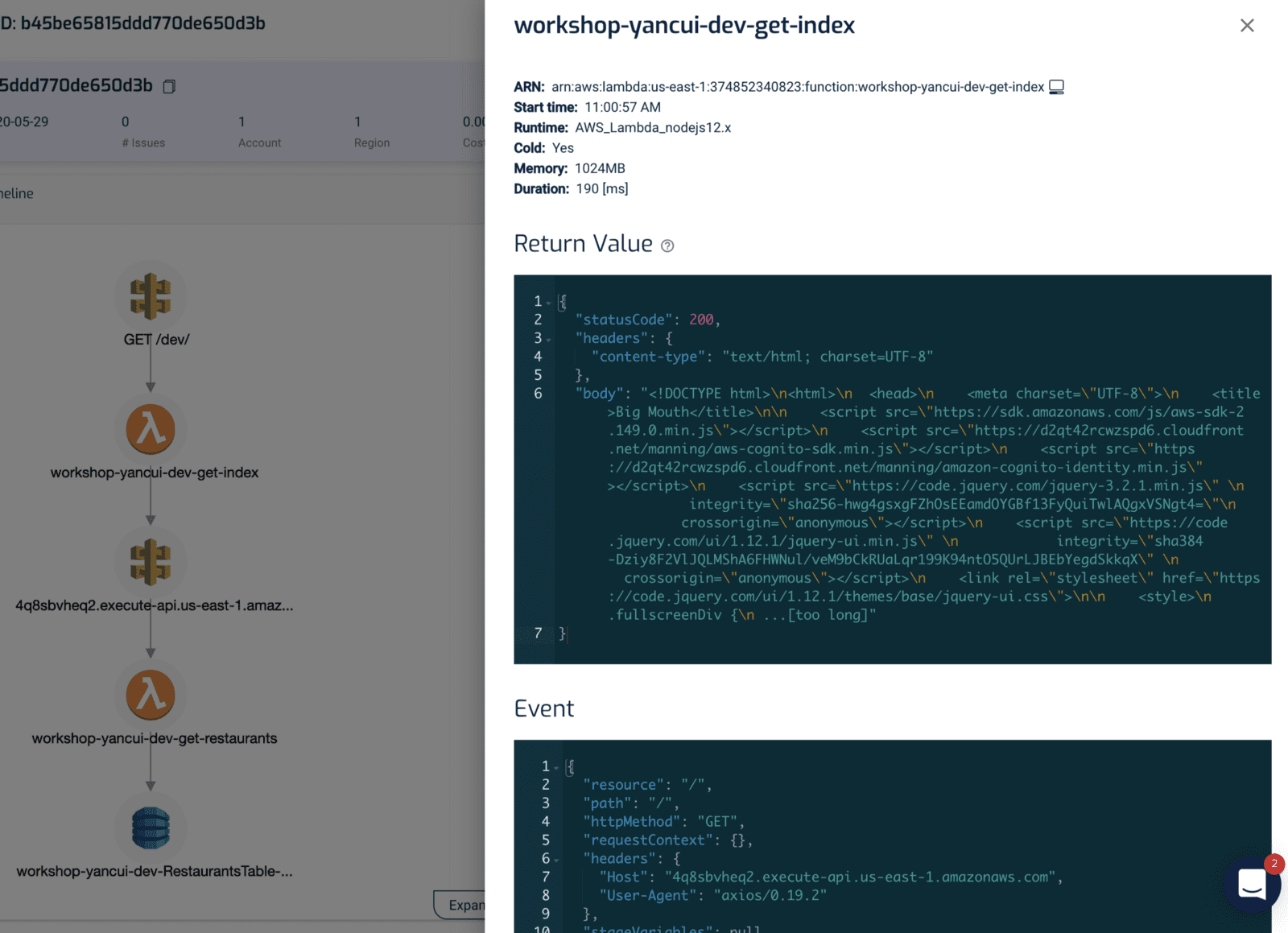Show Return Value help tooltip icon
This screenshot has width=1288, height=933.
(667, 246)
